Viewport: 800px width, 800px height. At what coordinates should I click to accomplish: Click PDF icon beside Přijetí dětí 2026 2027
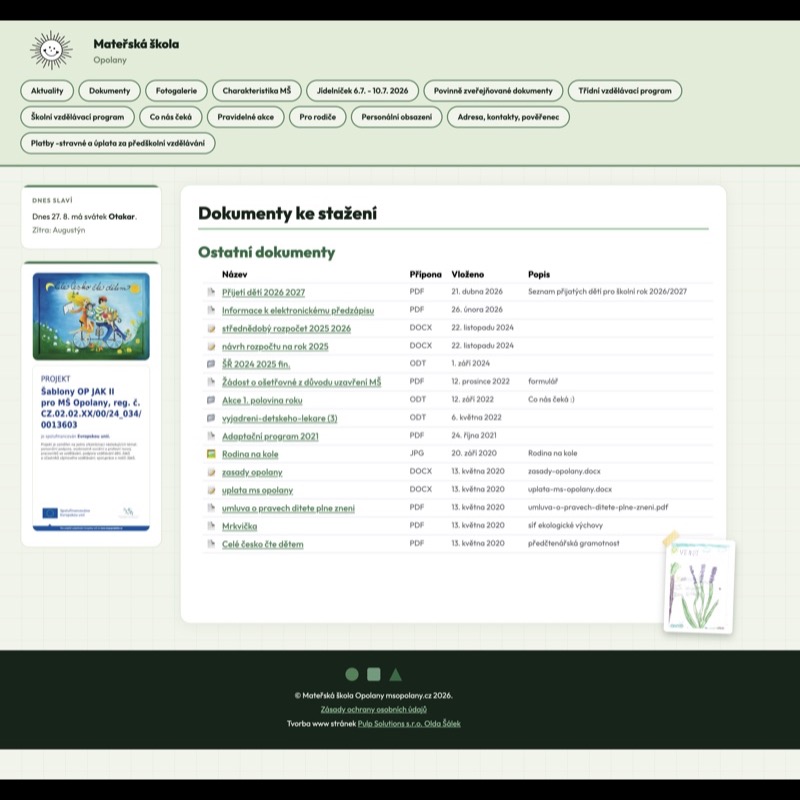point(211,292)
